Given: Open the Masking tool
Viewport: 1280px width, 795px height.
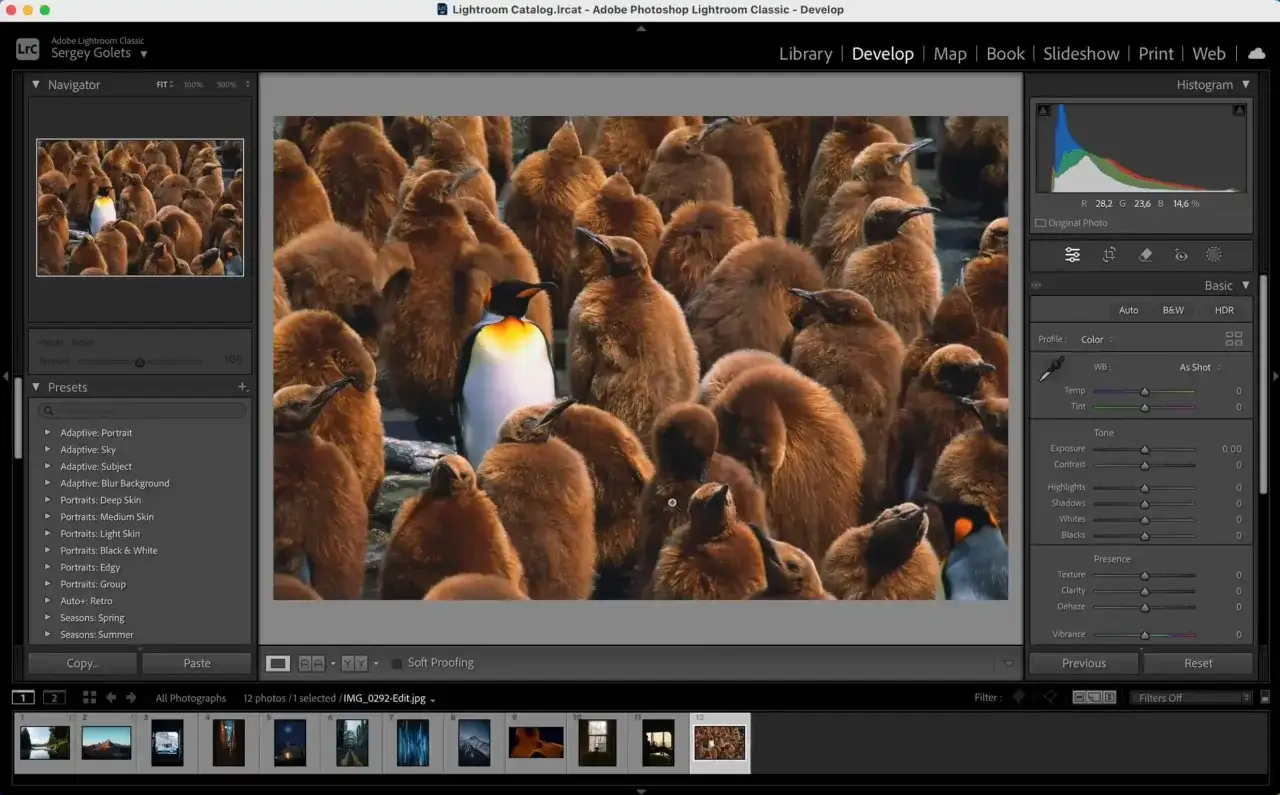Looking at the screenshot, I should pos(1214,254).
